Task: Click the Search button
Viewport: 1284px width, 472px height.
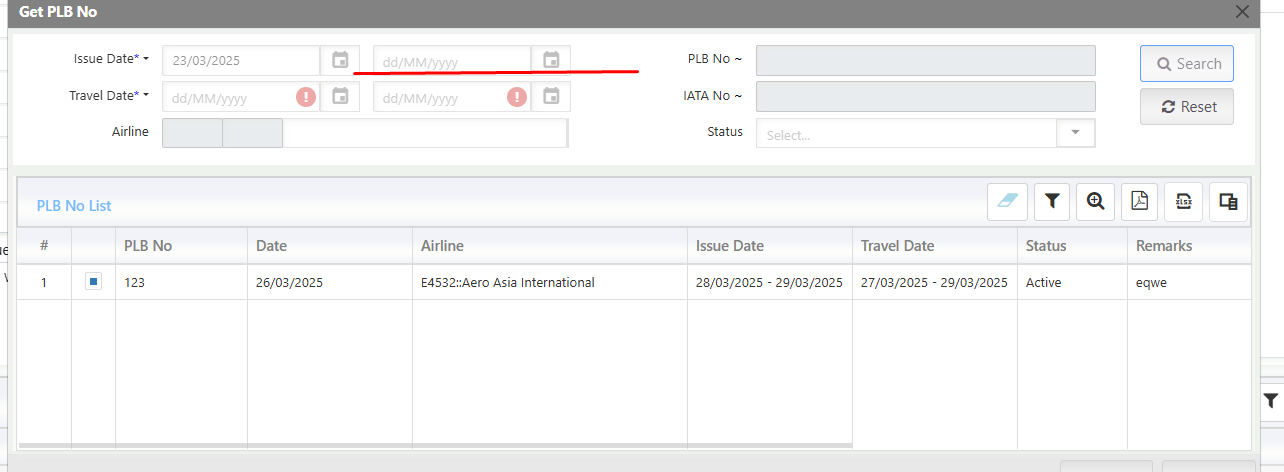Action: tap(1187, 63)
